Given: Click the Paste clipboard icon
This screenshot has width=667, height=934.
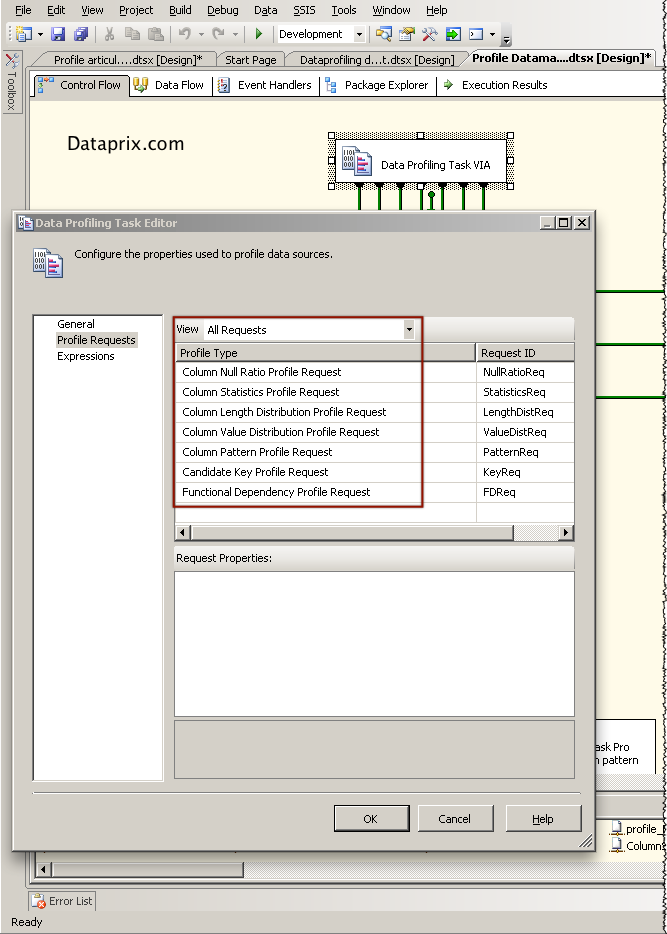Looking at the screenshot, I should pyautogui.click(x=155, y=34).
